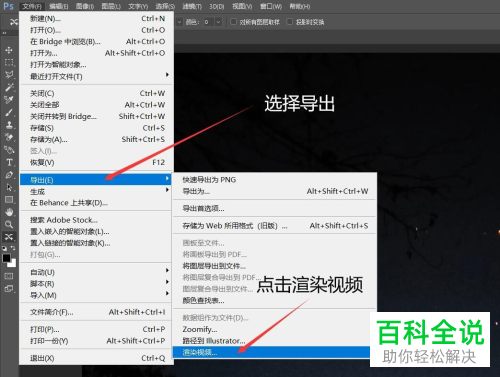Choose Zoomify... in export submenu
Screen dimensions: 500x377
tap(274, 329)
